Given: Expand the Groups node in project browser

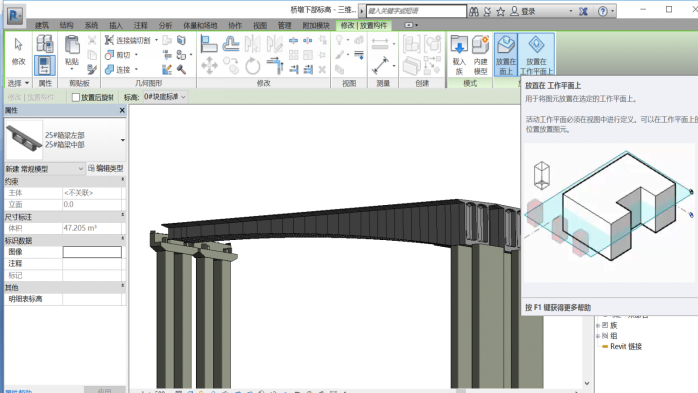Looking at the screenshot, I should pyautogui.click(x=599, y=336).
